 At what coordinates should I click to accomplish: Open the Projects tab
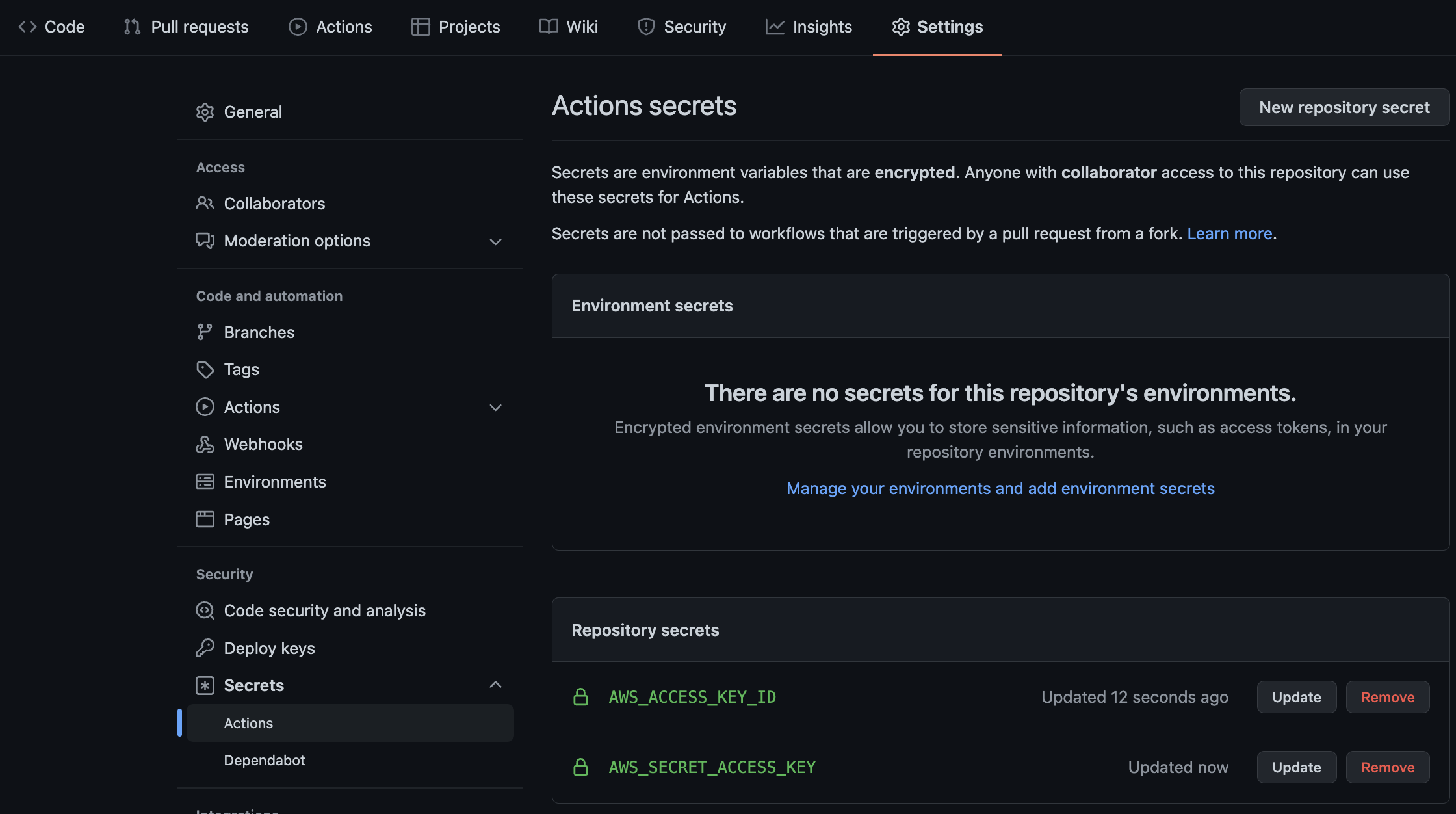click(456, 27)
